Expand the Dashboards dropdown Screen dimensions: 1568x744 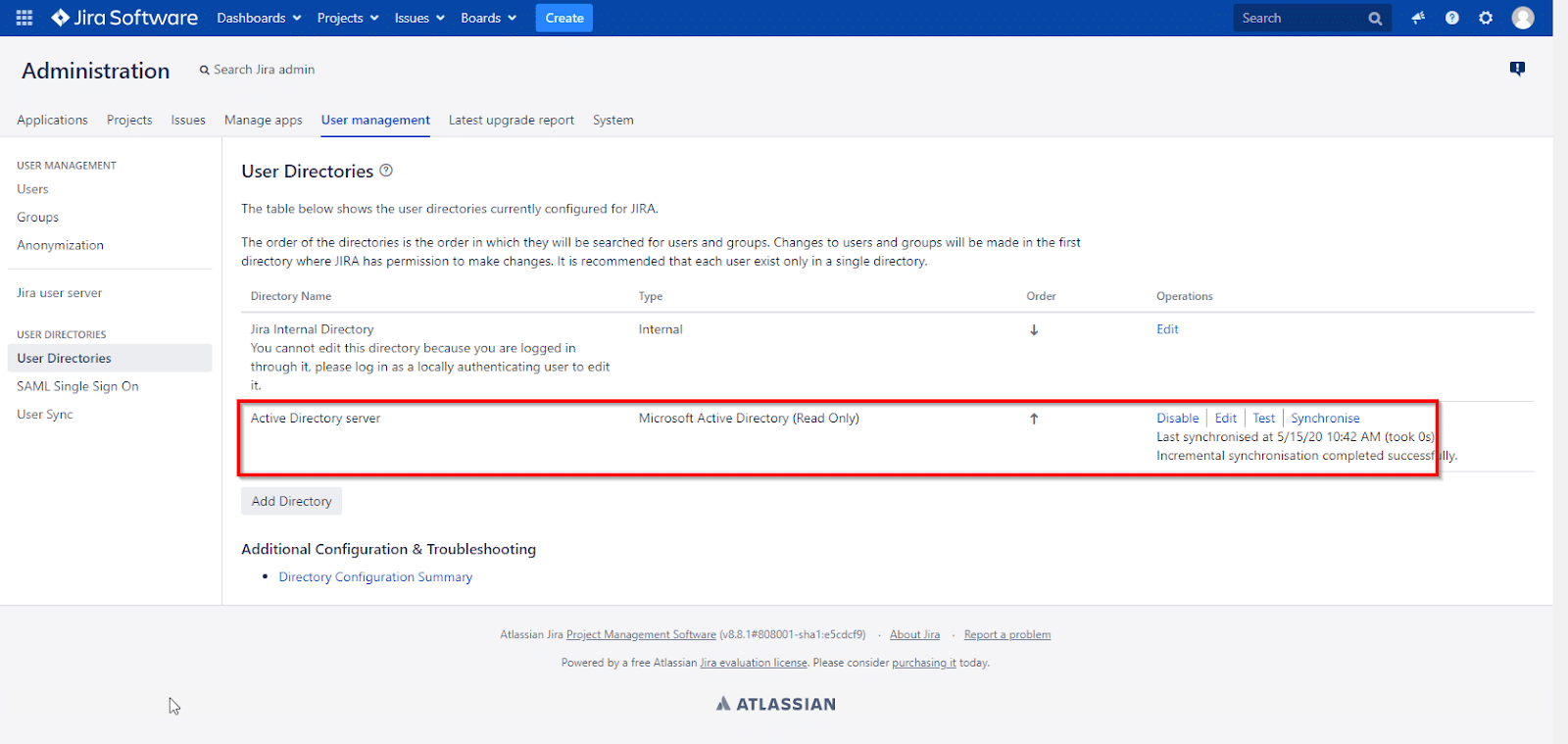[259, 18]
